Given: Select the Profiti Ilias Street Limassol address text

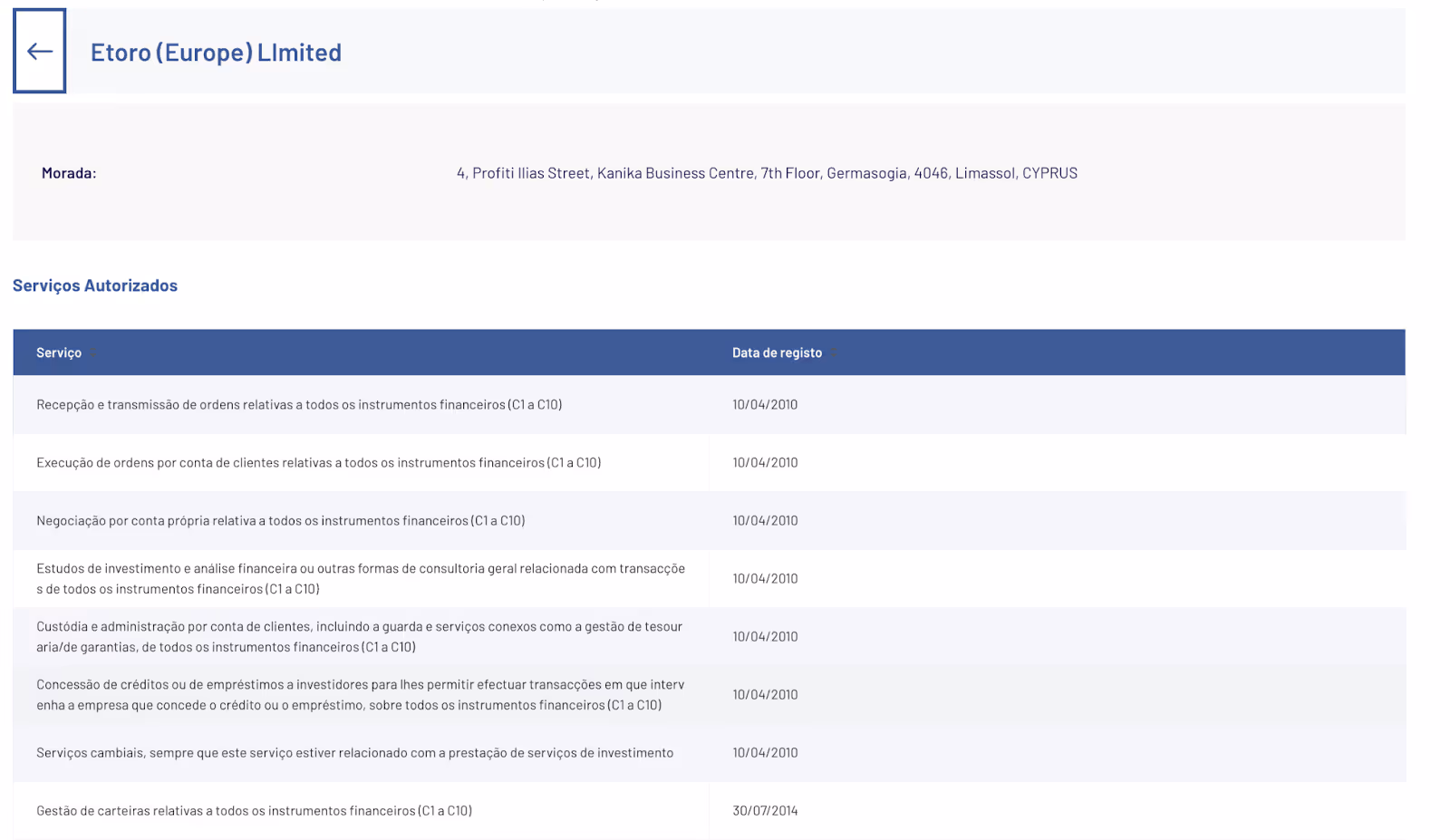Looking at the screenshot, I should [767, 173].
